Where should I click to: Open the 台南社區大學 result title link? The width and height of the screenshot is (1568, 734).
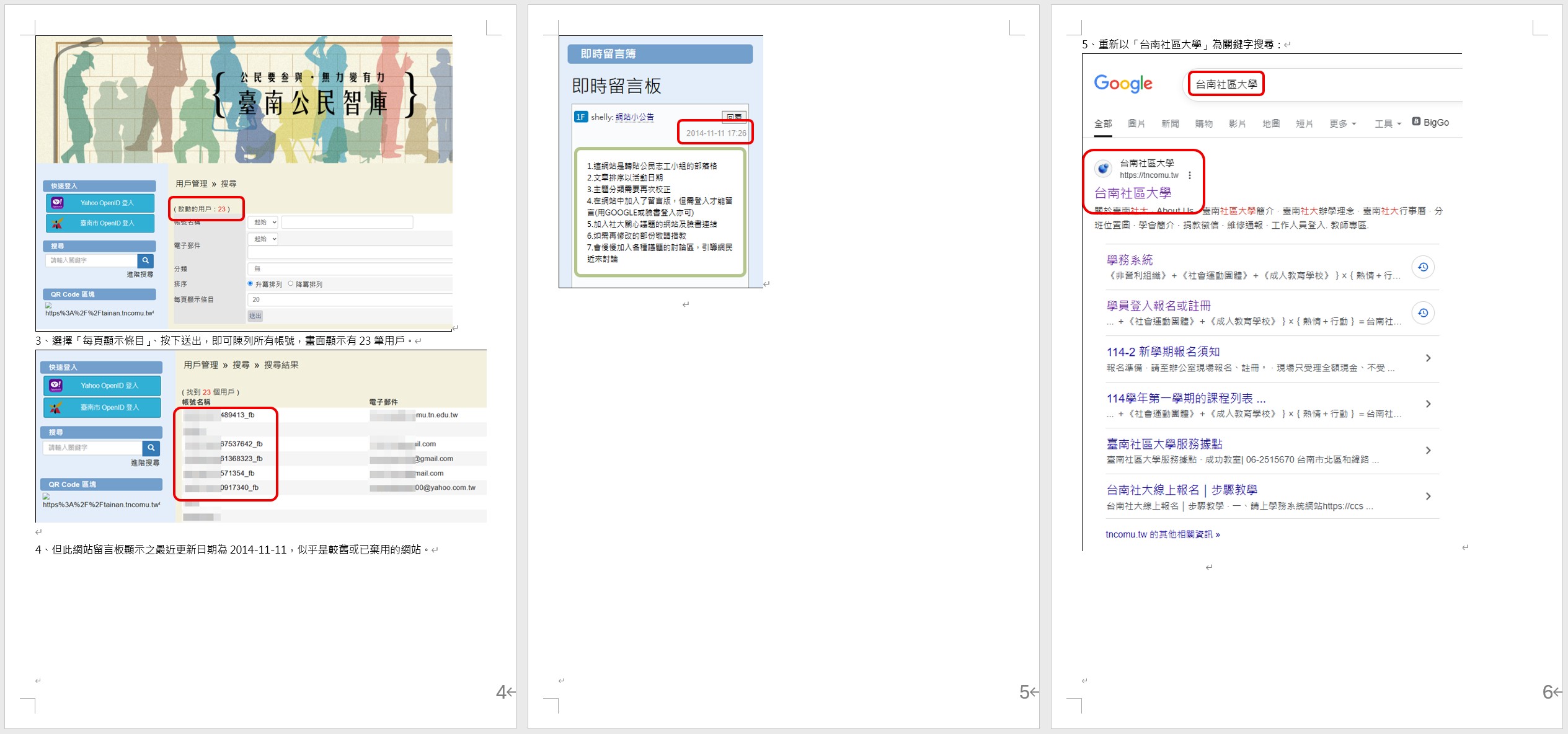[x=1133, y=193]
